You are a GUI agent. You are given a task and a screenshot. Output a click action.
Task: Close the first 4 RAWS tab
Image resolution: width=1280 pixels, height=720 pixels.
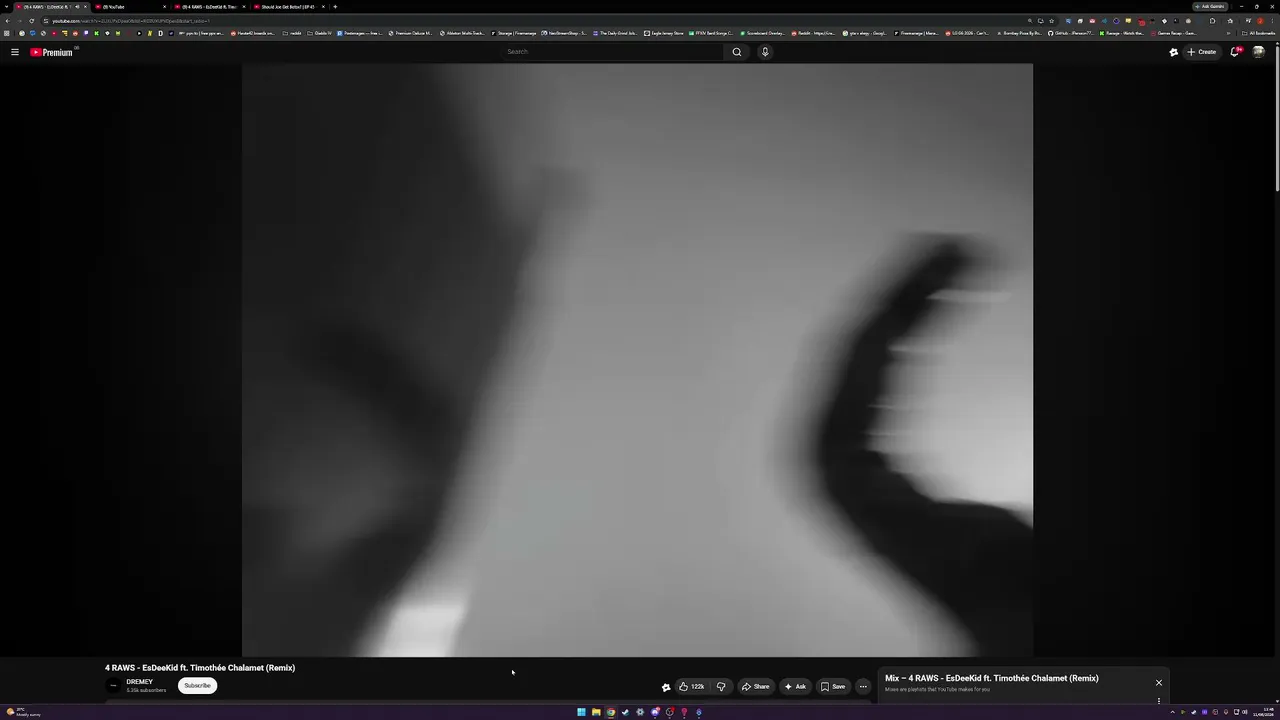tap(86, 7)
